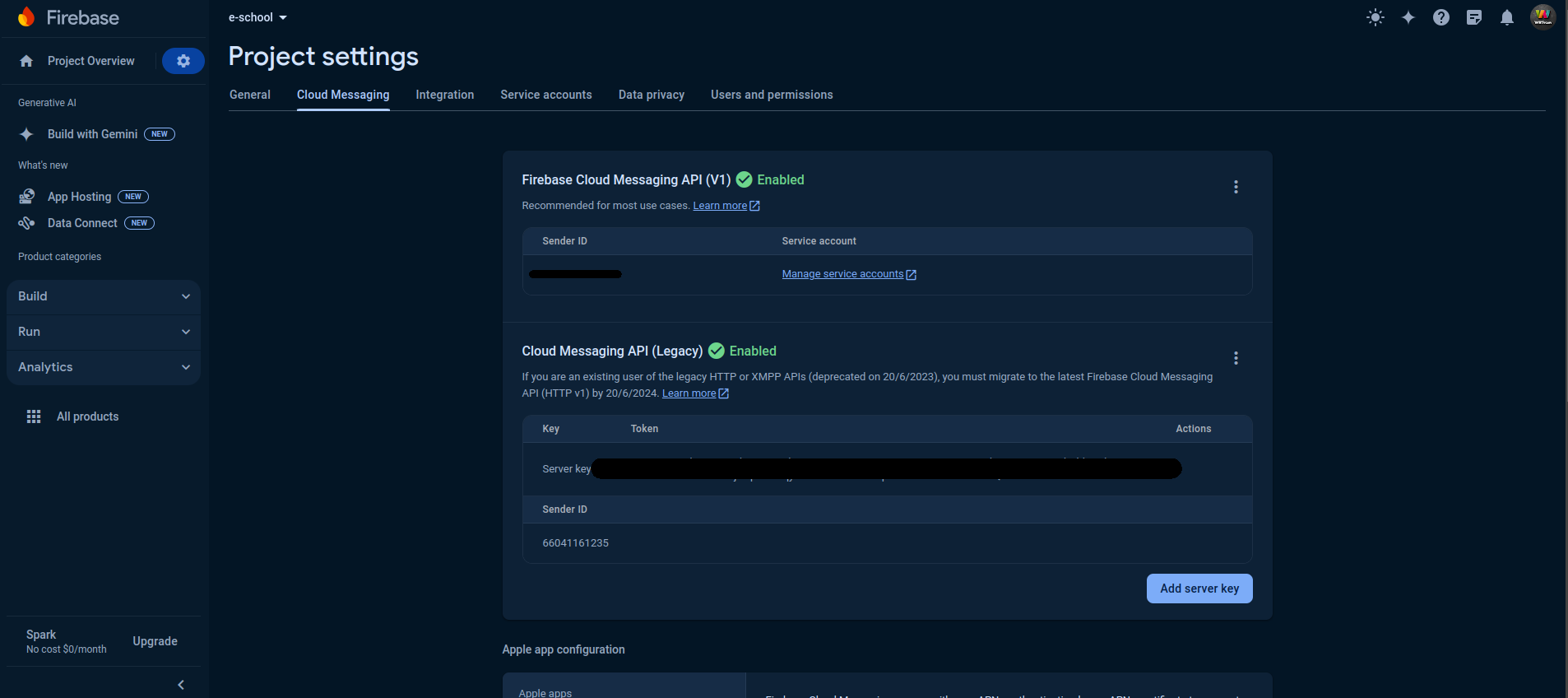The height and width of the screenshot is (698, 1568).
Task: Click the Project settings heading
Action: [x=323, y=56]
